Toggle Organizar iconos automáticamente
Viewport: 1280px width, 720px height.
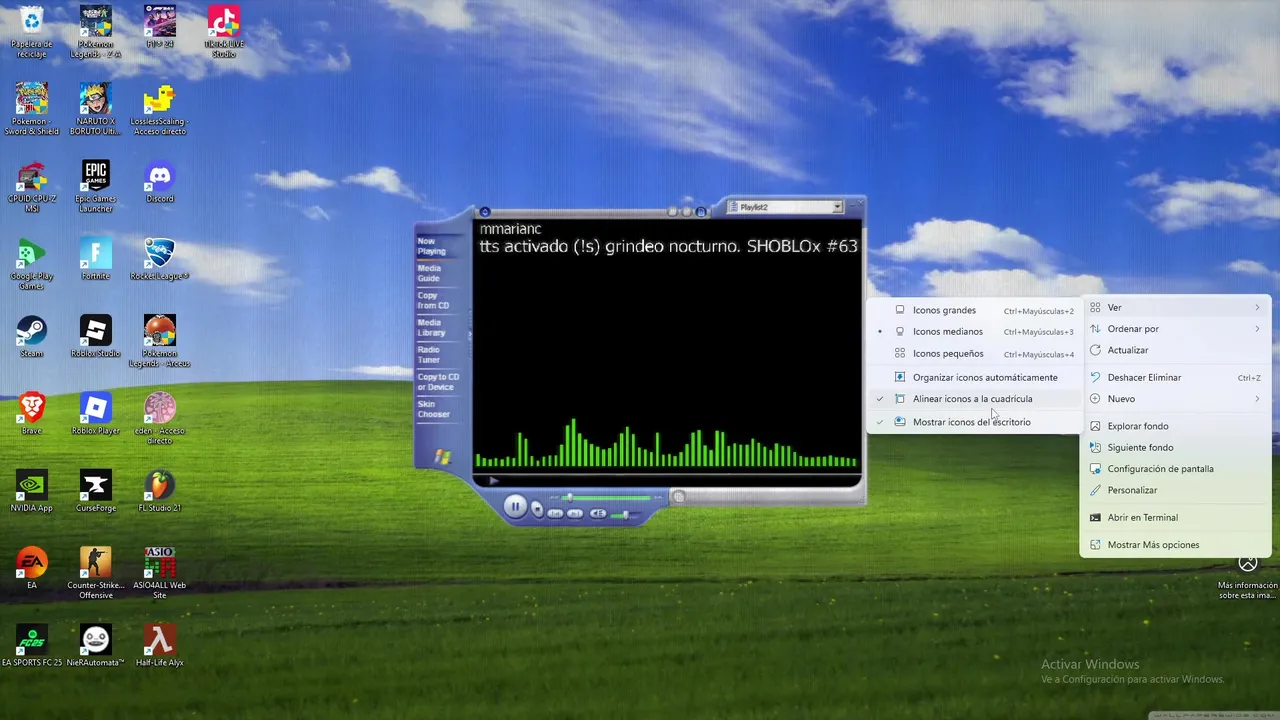click(974, 377)
